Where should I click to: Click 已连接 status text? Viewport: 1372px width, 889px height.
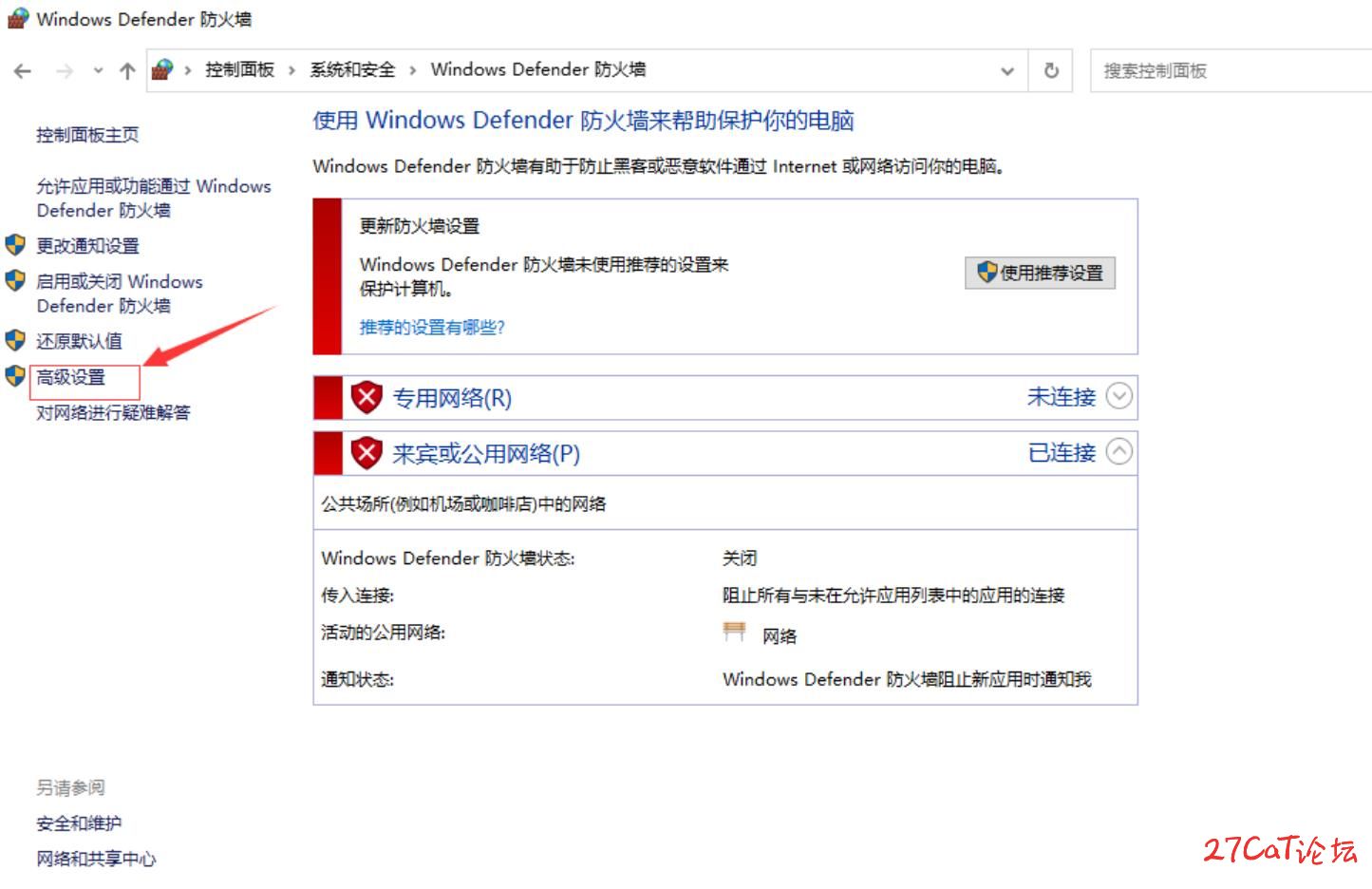point(1062,453)
